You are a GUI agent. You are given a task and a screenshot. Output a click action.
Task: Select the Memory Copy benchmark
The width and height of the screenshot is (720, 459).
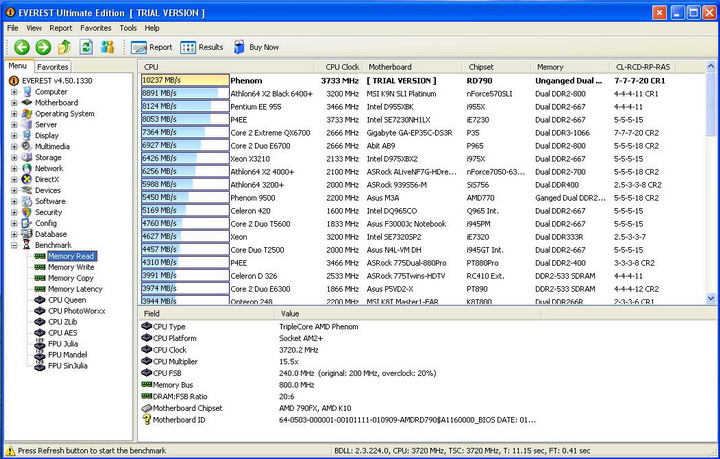71,278
